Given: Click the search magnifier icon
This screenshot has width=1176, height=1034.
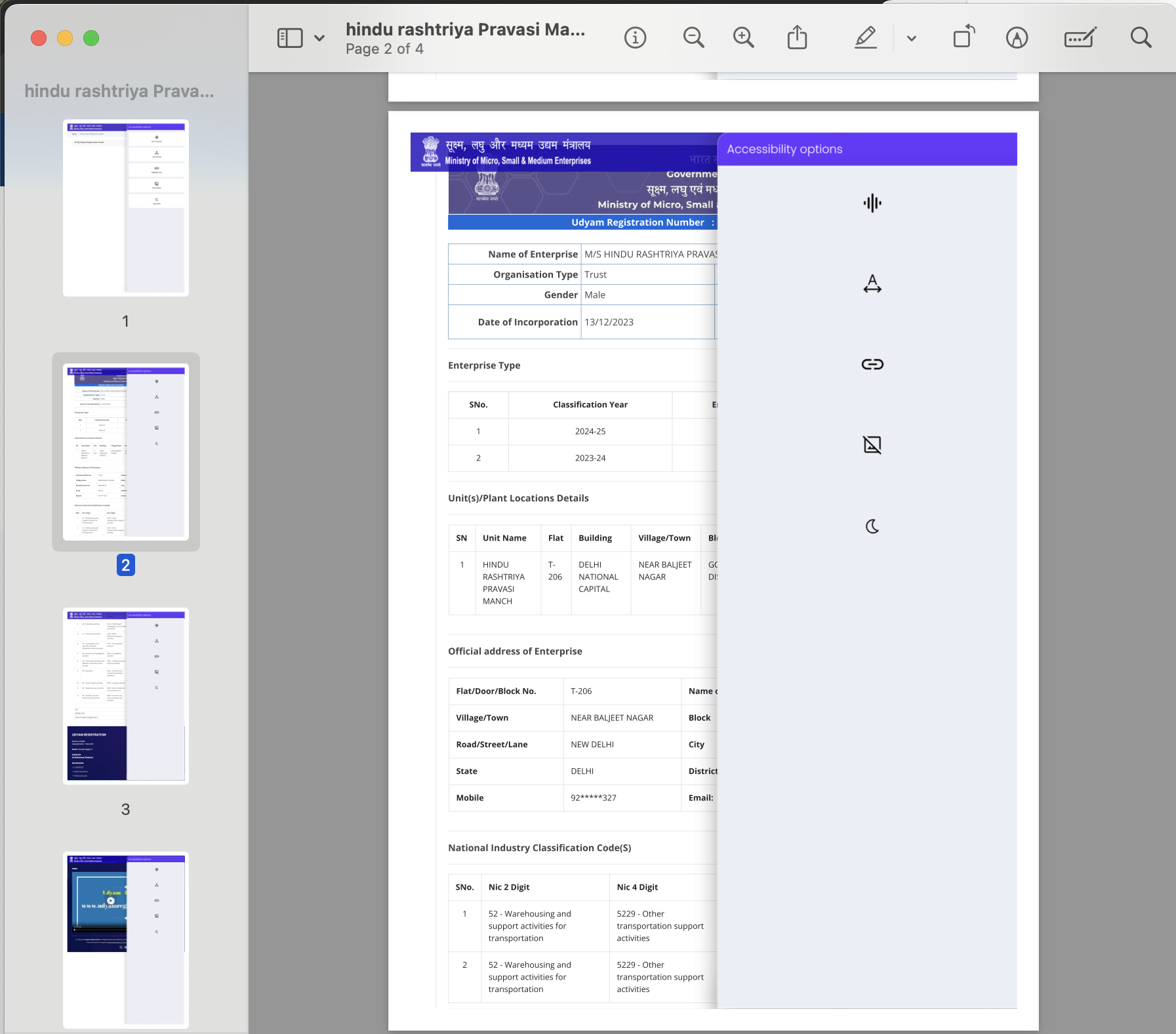Looking at the screenshot, I should pyautogui.click(x=1141, y=38).
